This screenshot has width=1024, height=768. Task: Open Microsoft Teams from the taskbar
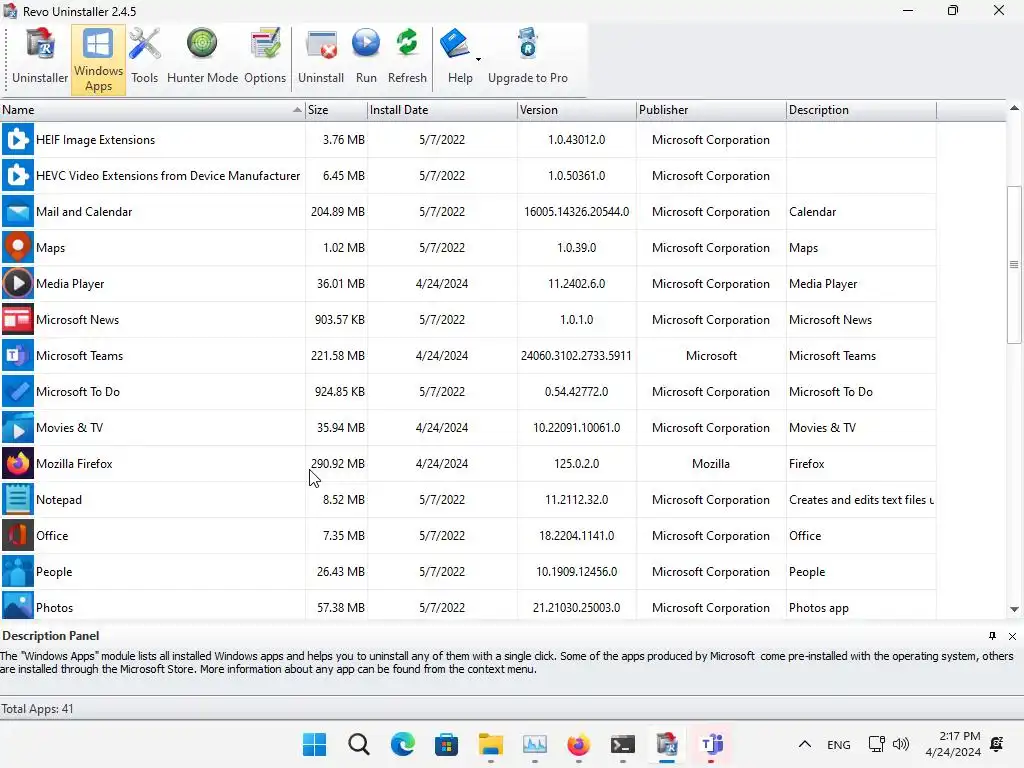click(711, 744)
